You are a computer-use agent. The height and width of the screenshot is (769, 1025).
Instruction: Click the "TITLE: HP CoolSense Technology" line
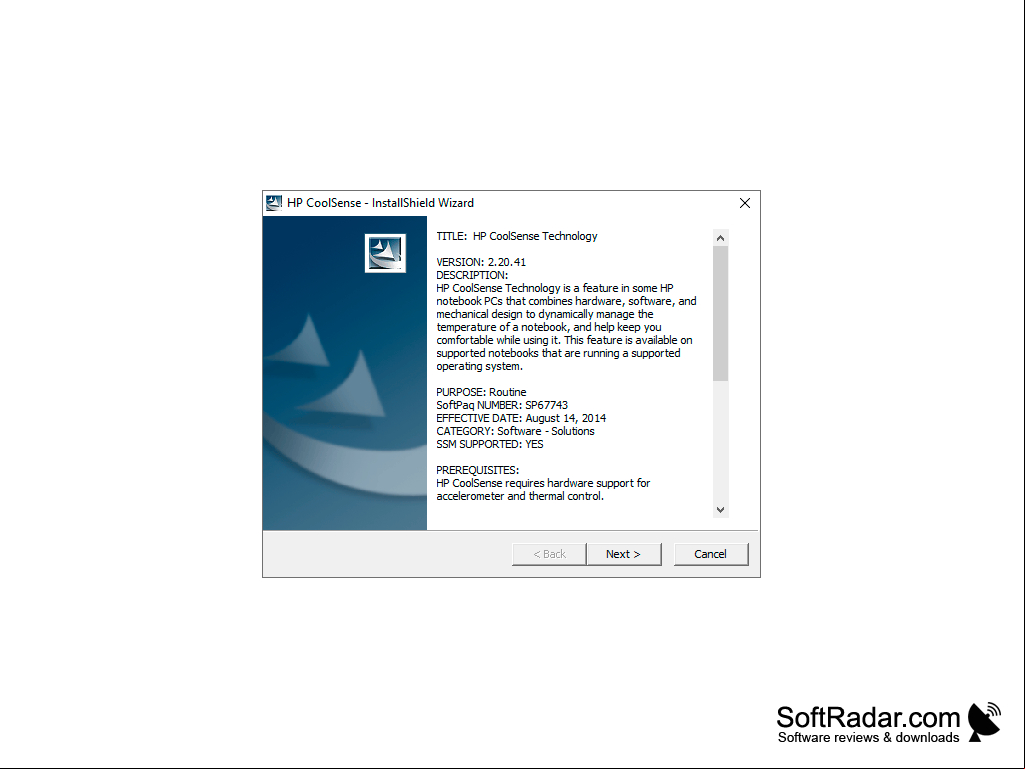pyautogui.click(x=516, y=236)
